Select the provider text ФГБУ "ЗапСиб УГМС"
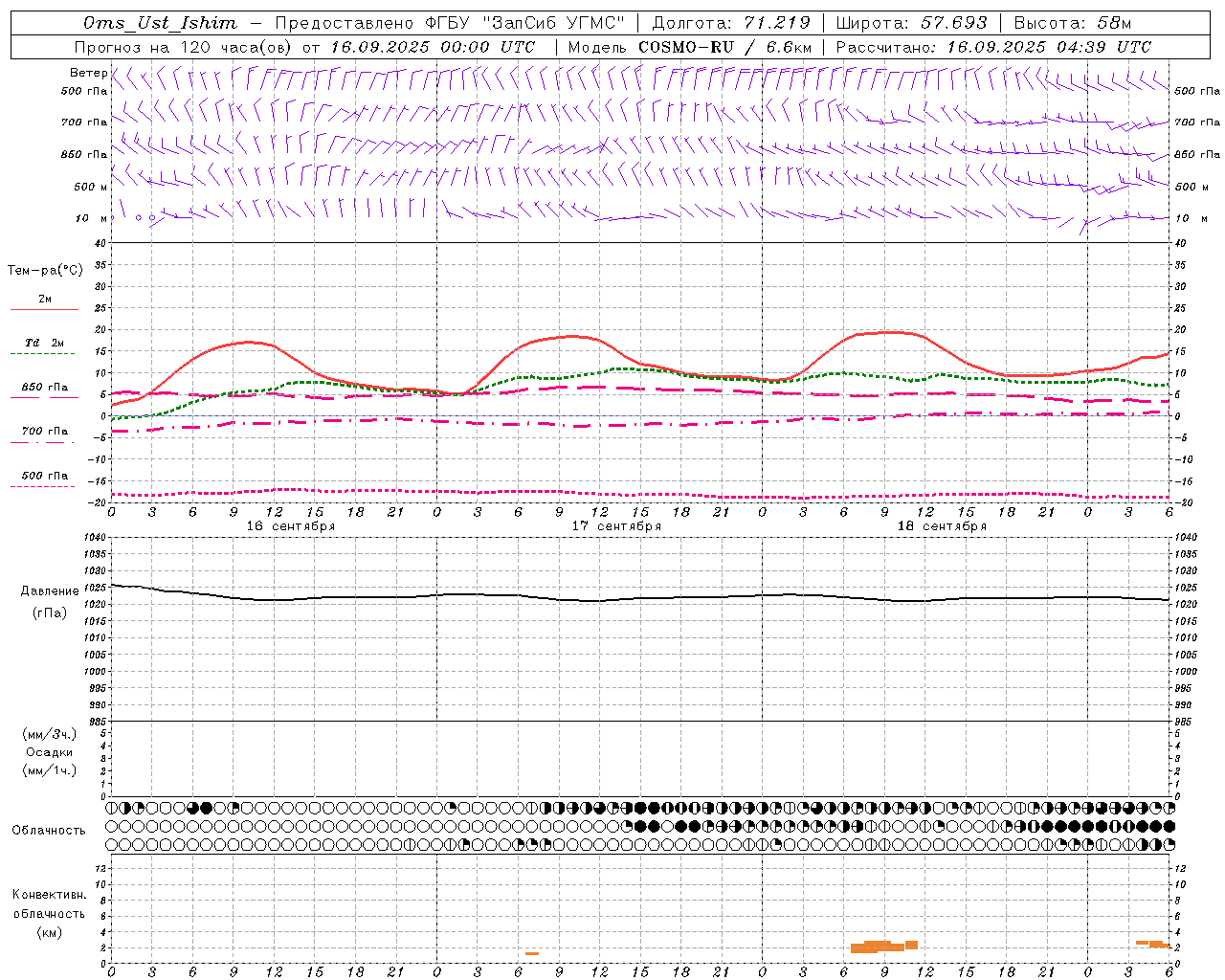The image size is (1225, 980). click(x=524, y=23)
